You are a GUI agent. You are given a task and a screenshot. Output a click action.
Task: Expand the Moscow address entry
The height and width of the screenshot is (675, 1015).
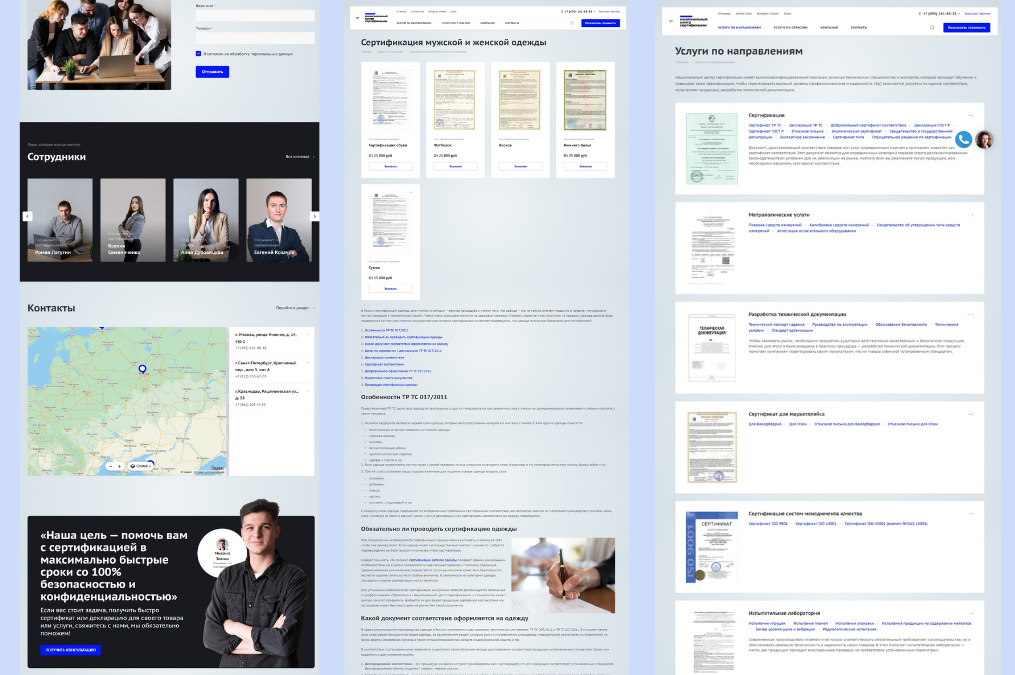(x=308, y=335)
